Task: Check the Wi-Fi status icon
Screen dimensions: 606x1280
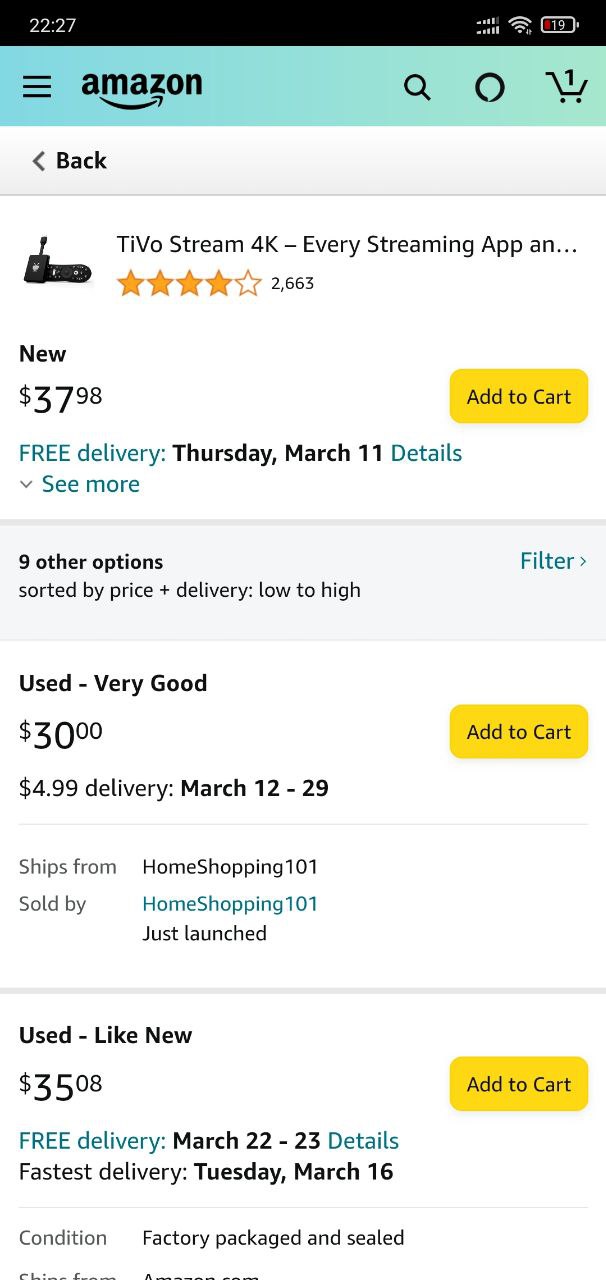Action: tap(520, 25)
